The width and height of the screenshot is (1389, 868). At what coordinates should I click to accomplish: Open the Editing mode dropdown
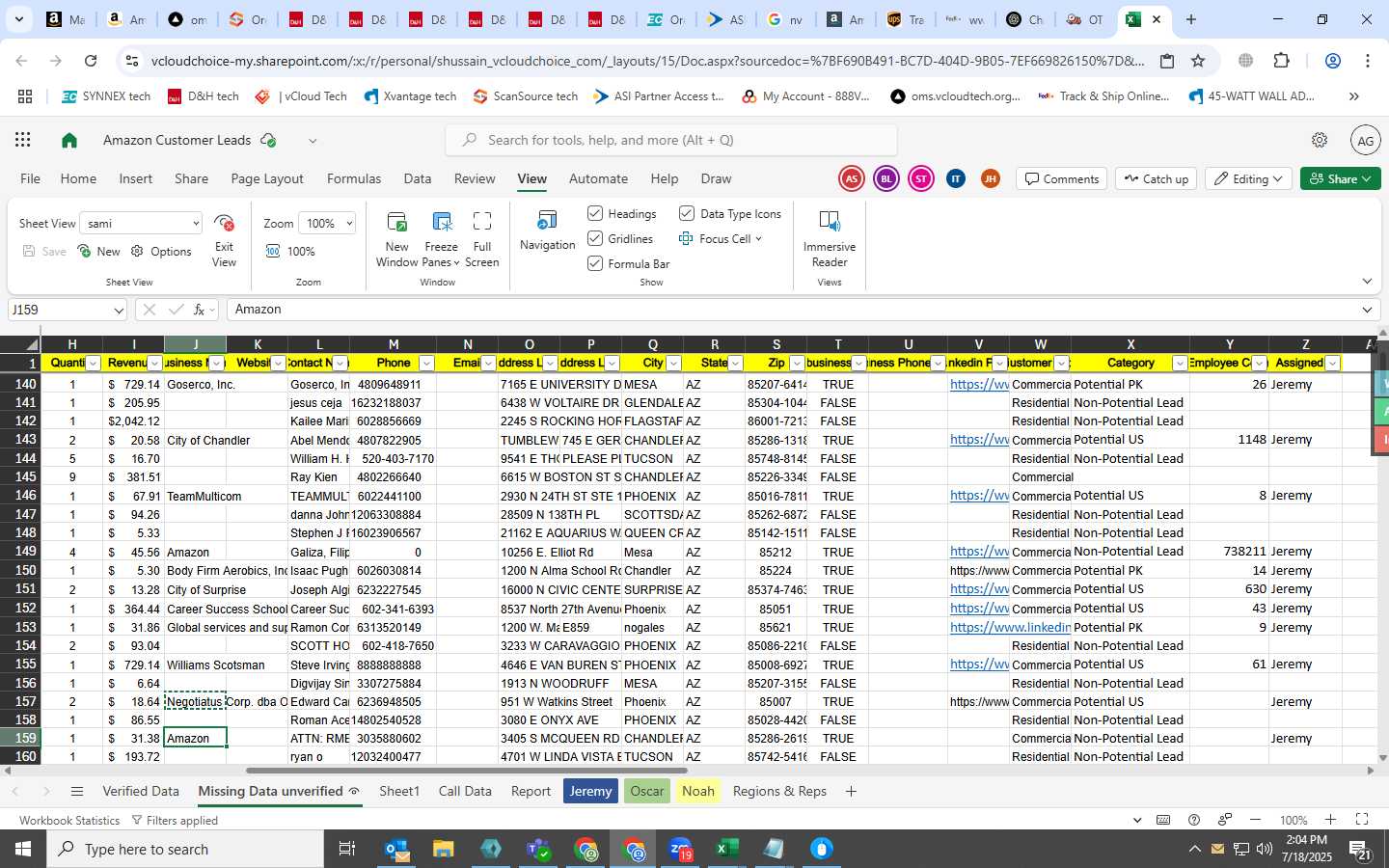tap(1250, 179)
